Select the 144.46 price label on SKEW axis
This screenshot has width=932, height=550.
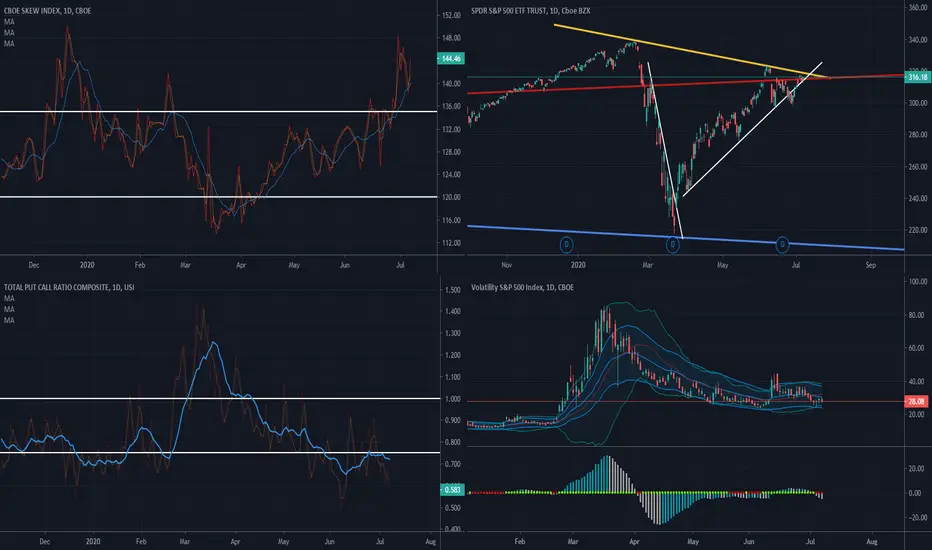tap(451, 58)
